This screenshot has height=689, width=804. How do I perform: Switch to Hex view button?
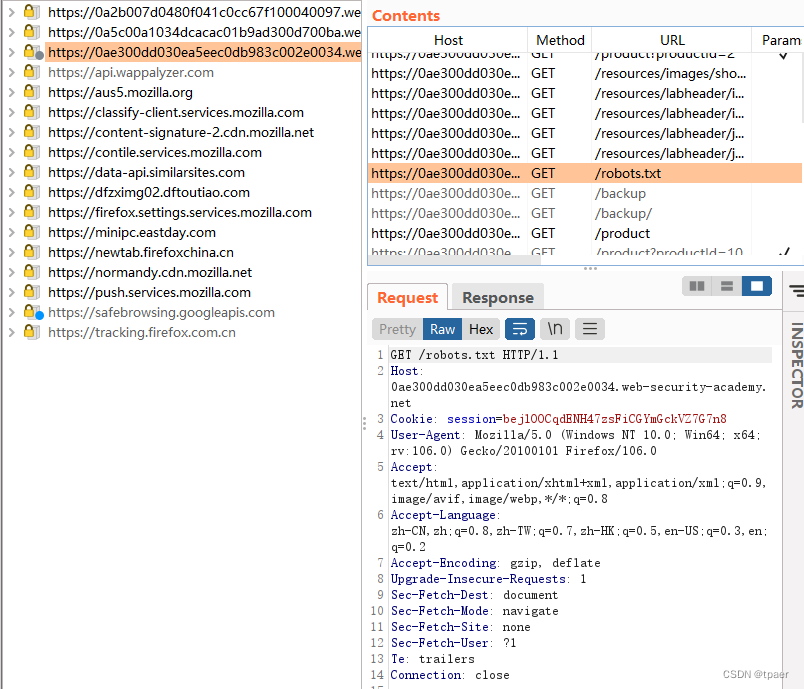481,329
